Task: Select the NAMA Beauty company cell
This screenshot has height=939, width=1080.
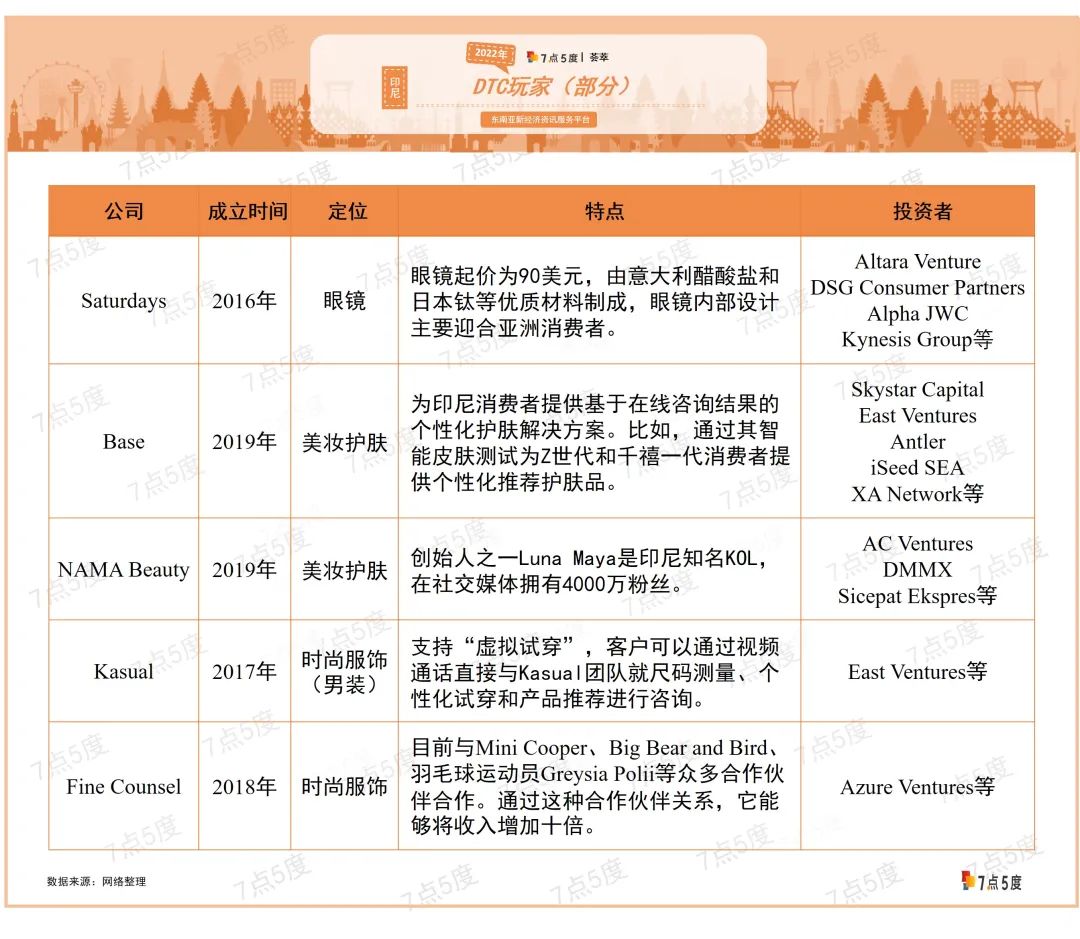Action: point(124,570)
